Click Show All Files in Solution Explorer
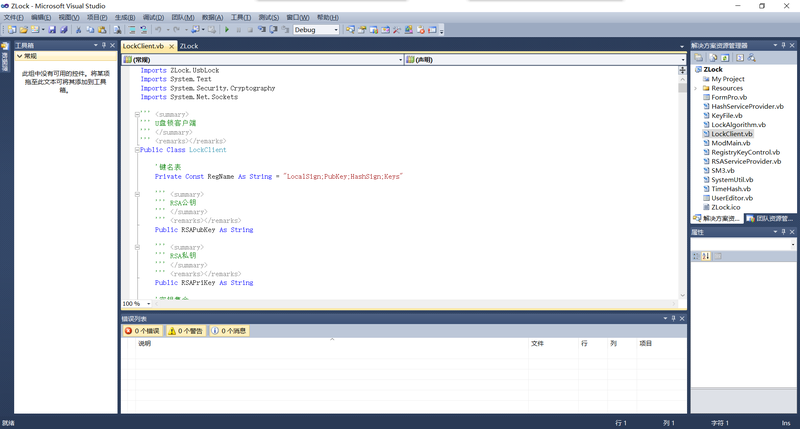Image resolution: width=800 pixels, height=429 pixels. pyautogui.click(x=713, y=58)
